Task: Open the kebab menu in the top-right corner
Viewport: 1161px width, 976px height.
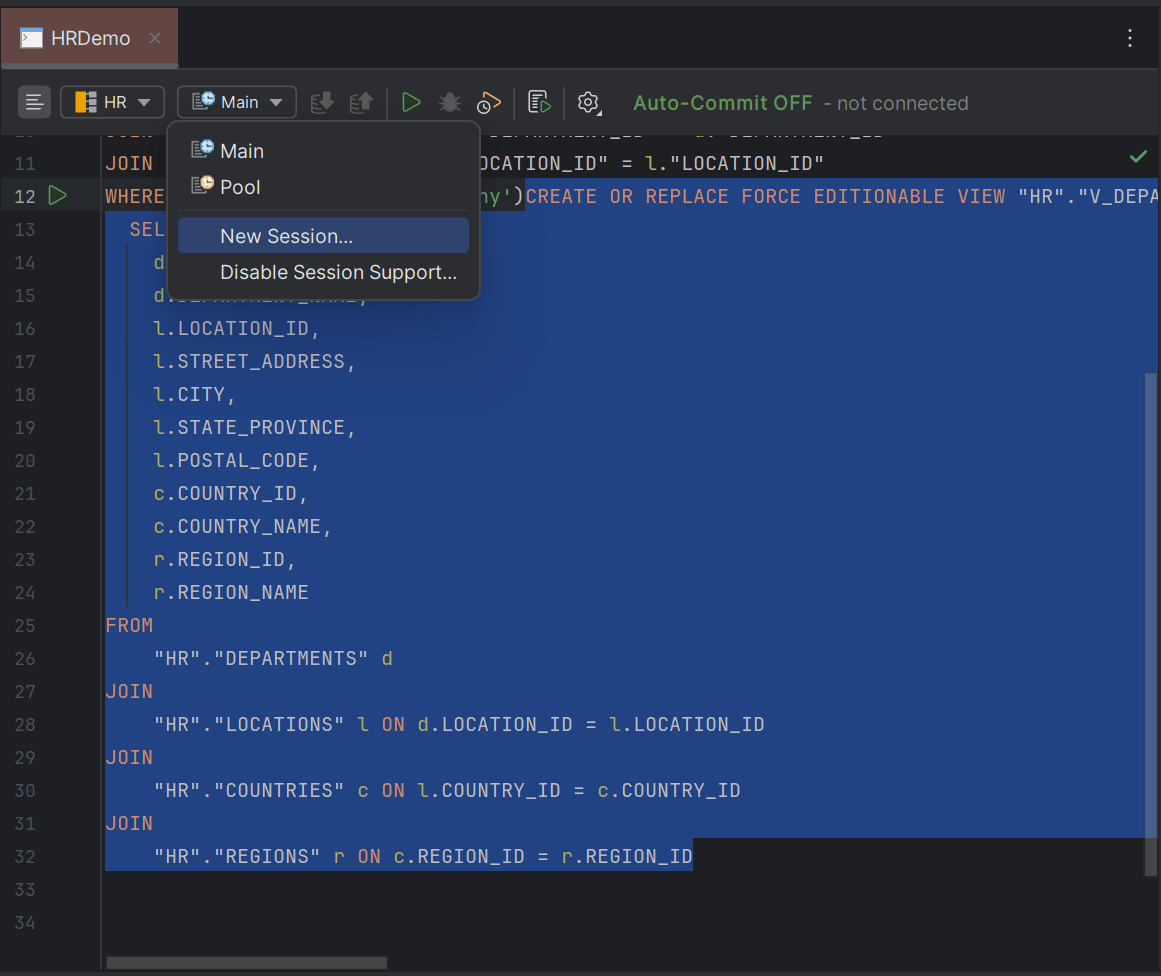Action: pyautogui.click(x=1129, y=37)
